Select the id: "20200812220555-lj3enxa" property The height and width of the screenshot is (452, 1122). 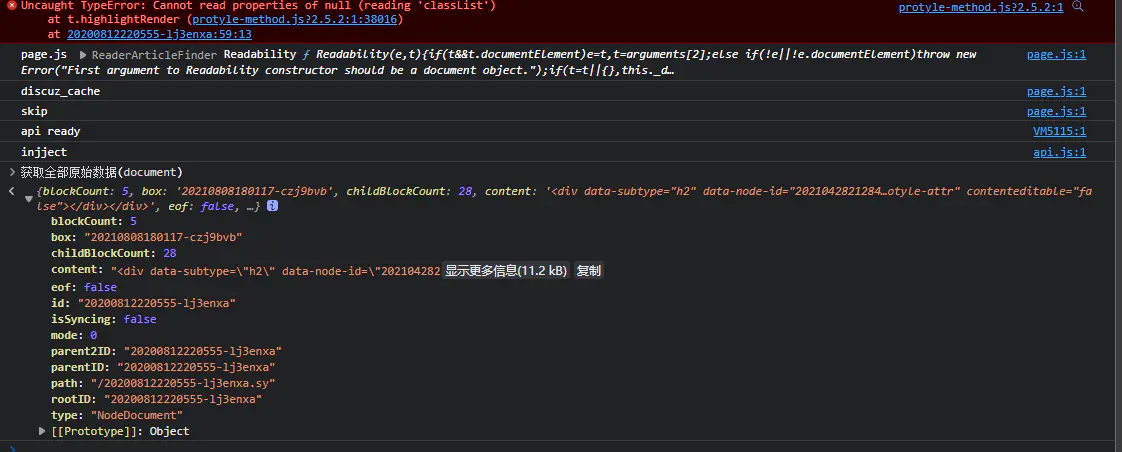143,303
